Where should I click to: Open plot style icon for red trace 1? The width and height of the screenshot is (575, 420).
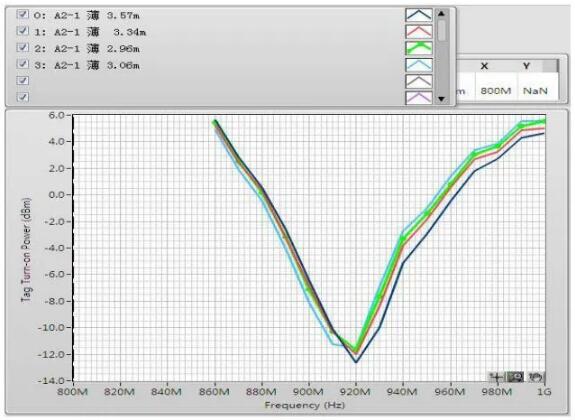tap(419, 31)
